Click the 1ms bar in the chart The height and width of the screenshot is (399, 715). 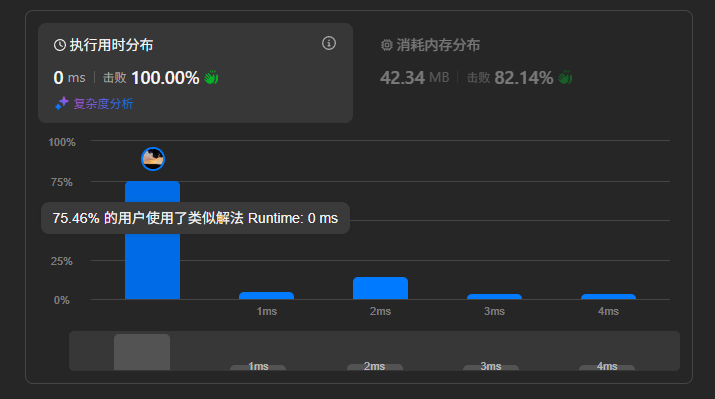click(266, 295)
